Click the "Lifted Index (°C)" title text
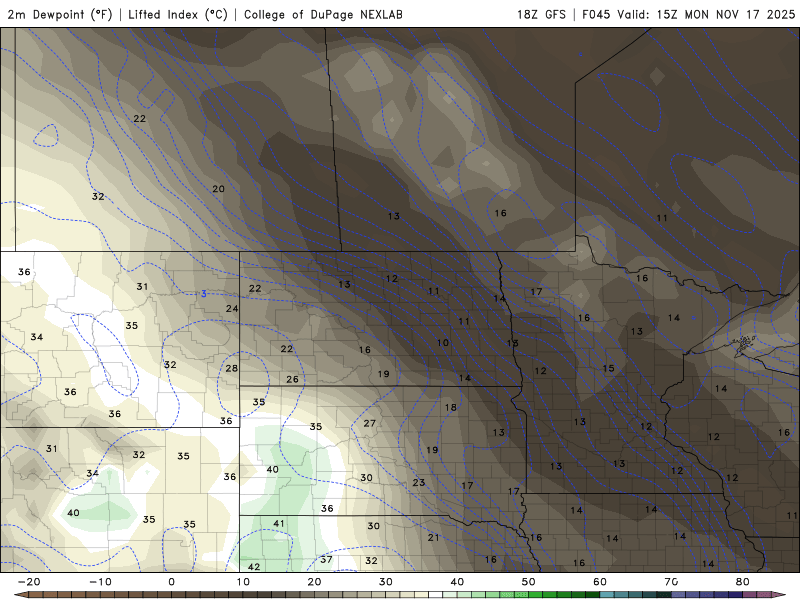The image size is (800, 600). point(178,14)
